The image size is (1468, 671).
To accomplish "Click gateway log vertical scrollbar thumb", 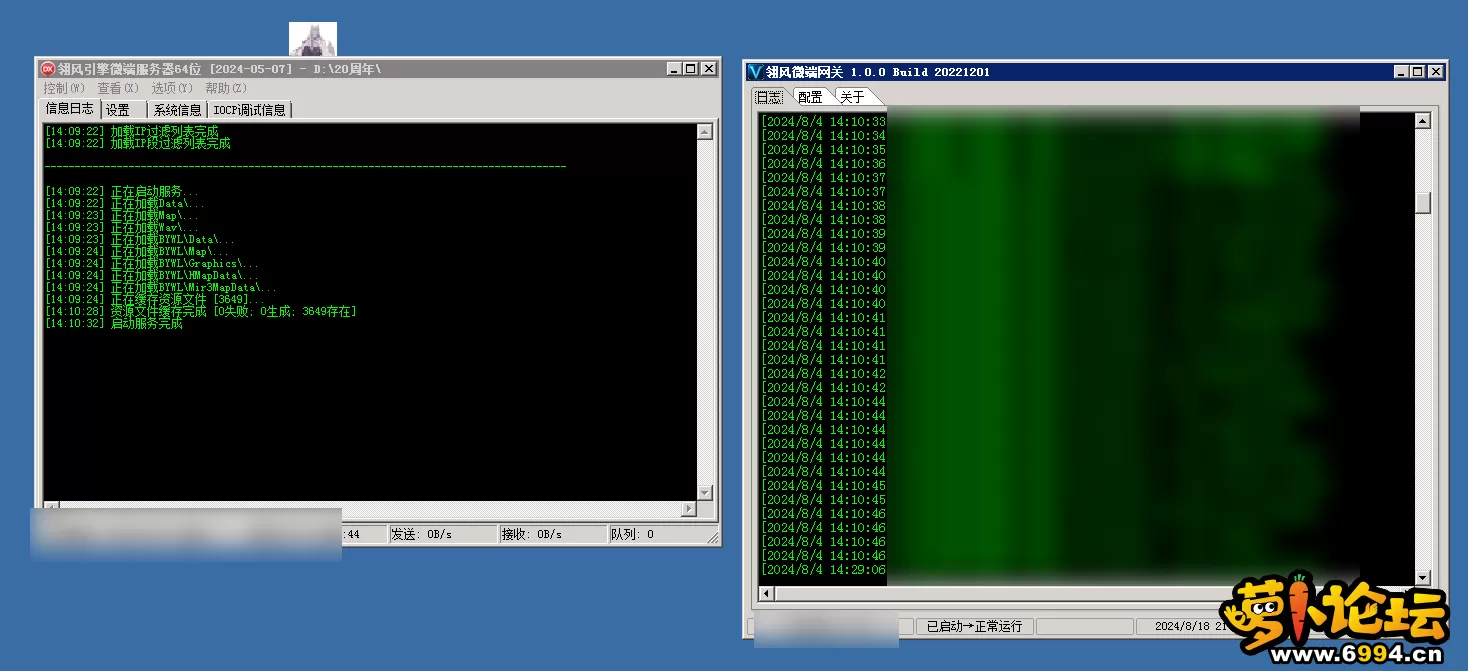I will click(x=1423, y=202).
